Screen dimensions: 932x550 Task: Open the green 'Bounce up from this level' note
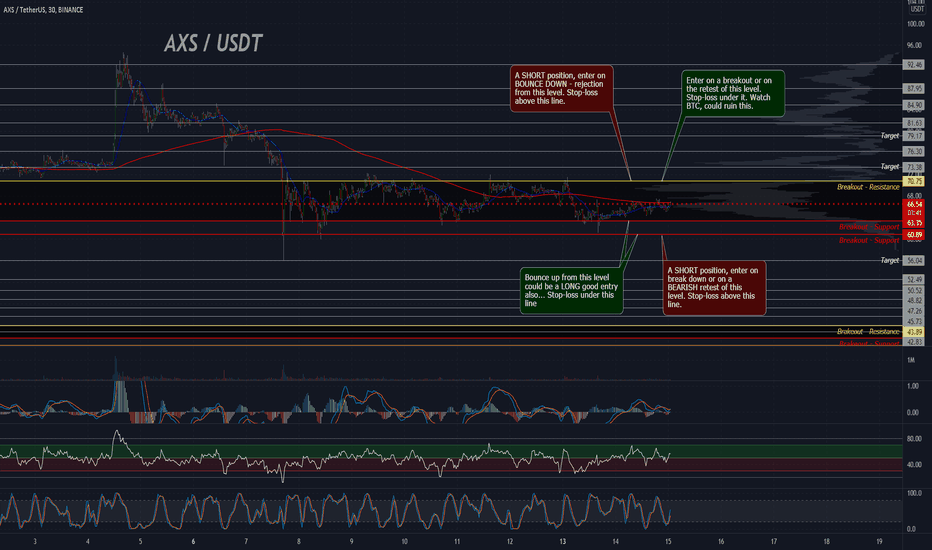[571, 291]
